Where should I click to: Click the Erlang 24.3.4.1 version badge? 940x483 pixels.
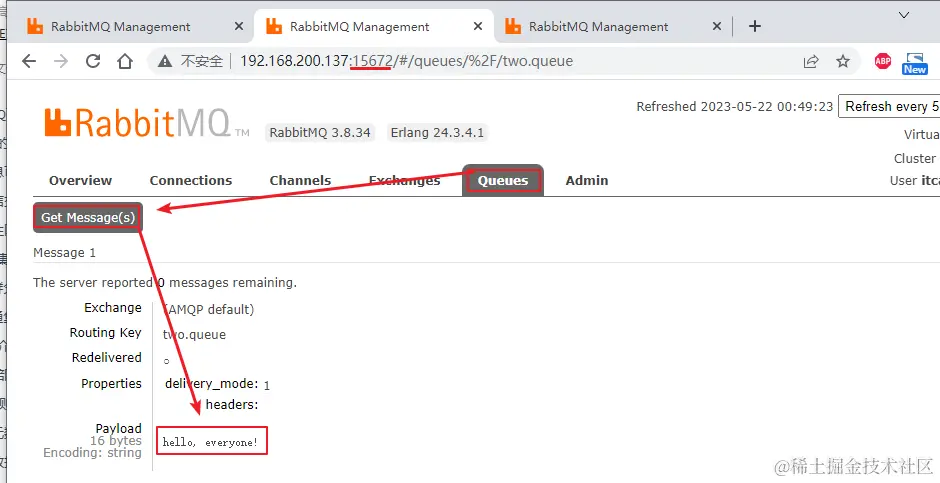(437, 132)
